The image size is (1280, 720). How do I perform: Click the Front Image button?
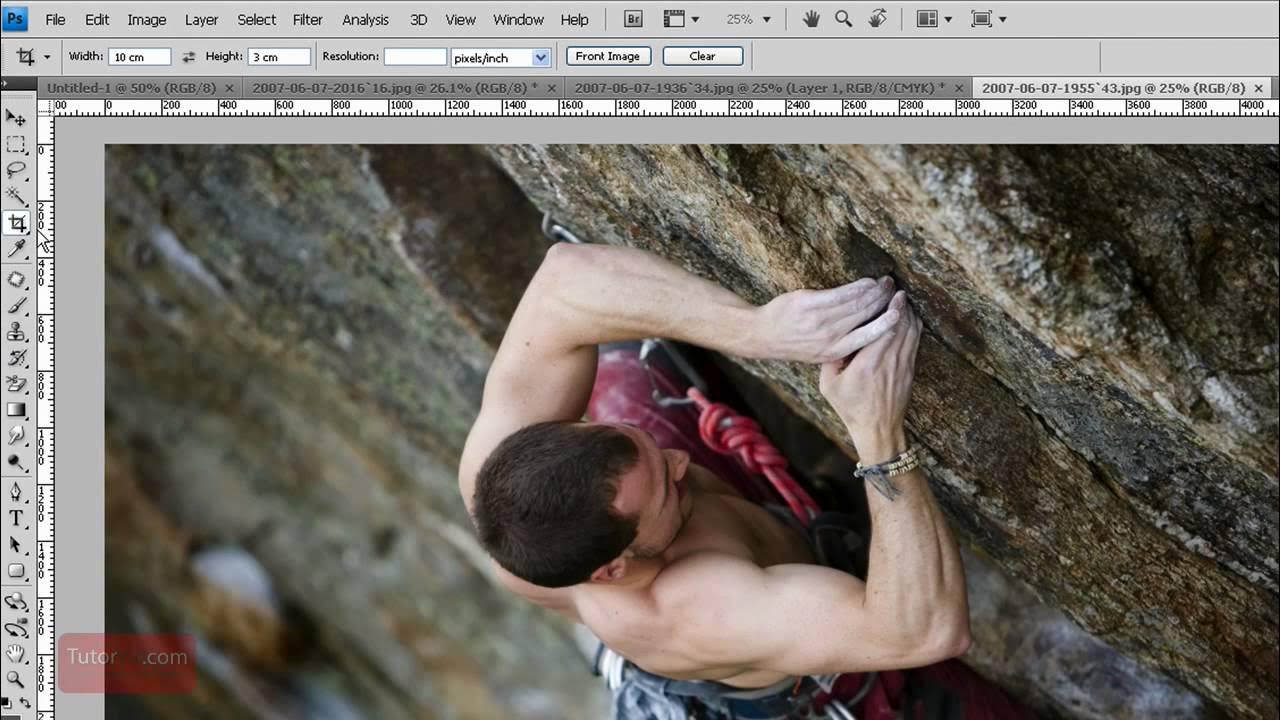[608, 56]
